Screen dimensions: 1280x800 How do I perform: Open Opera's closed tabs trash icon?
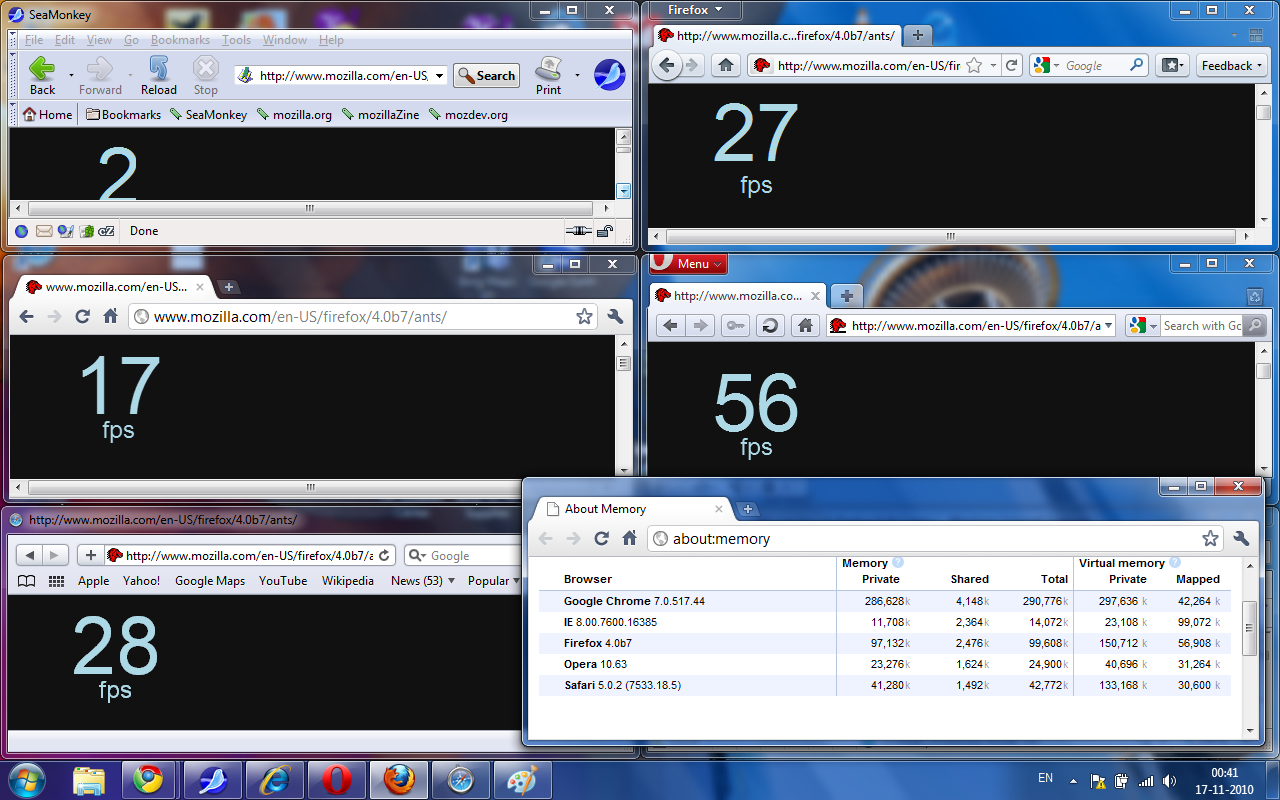pyautogui.click(x=1255, y=296)
